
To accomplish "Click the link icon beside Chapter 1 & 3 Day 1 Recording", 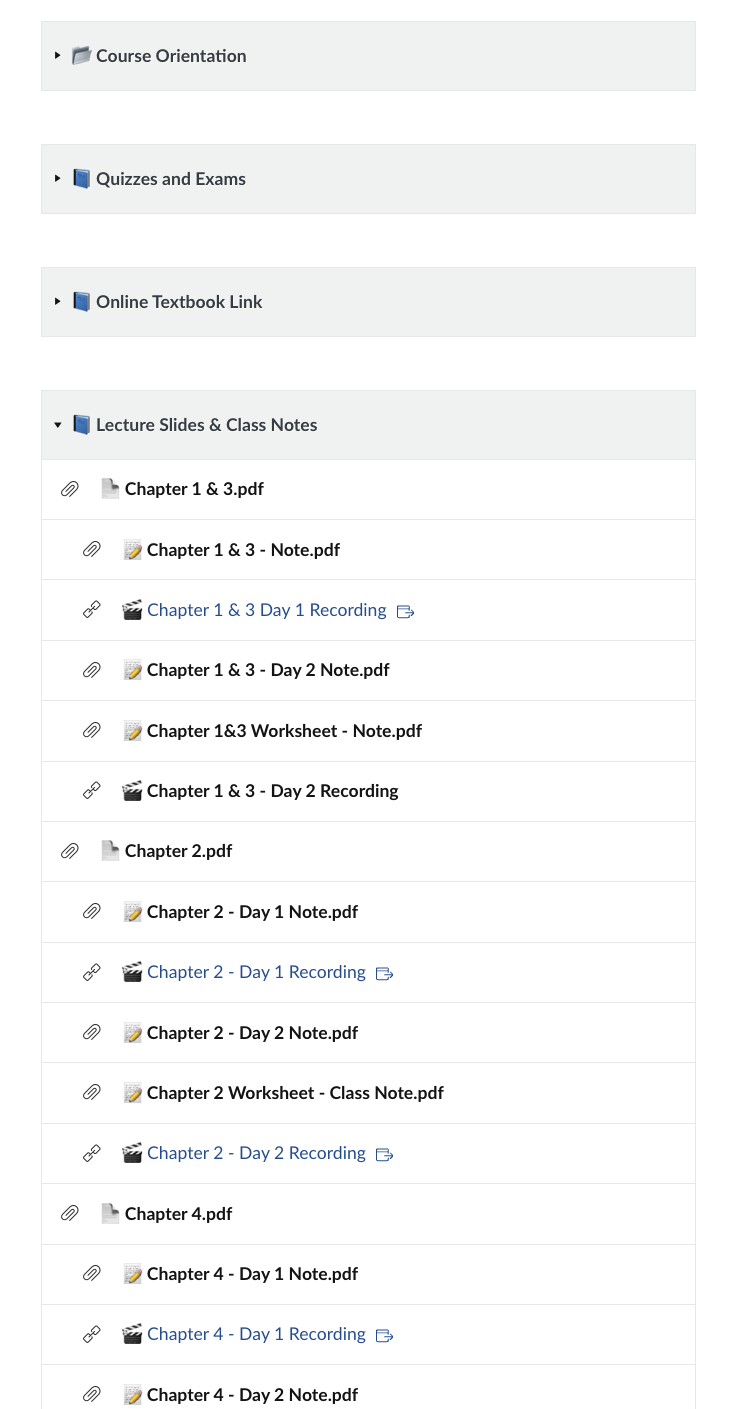I will (x=91, y=610).
